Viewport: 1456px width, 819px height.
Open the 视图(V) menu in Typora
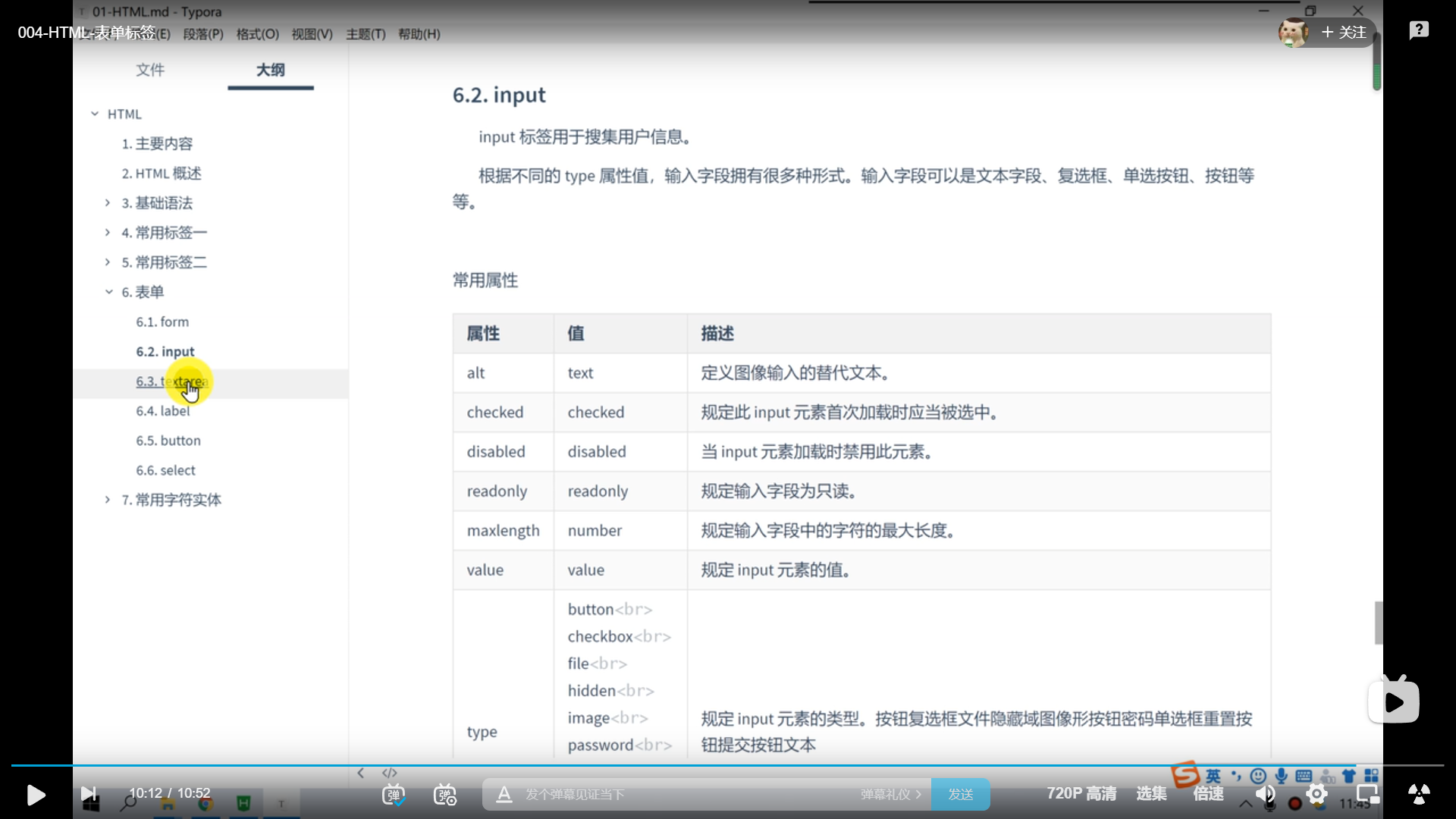[x=311, y=33]
